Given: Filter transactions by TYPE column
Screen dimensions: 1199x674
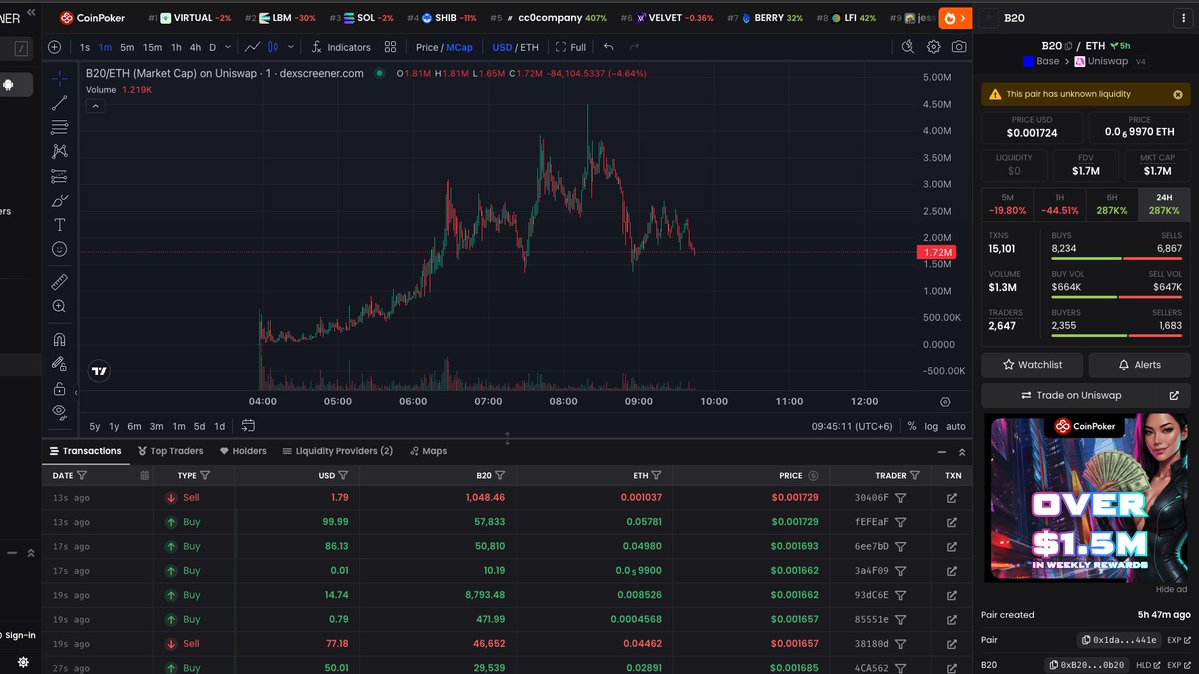Looking at the screenshot, I should point(205,476).
